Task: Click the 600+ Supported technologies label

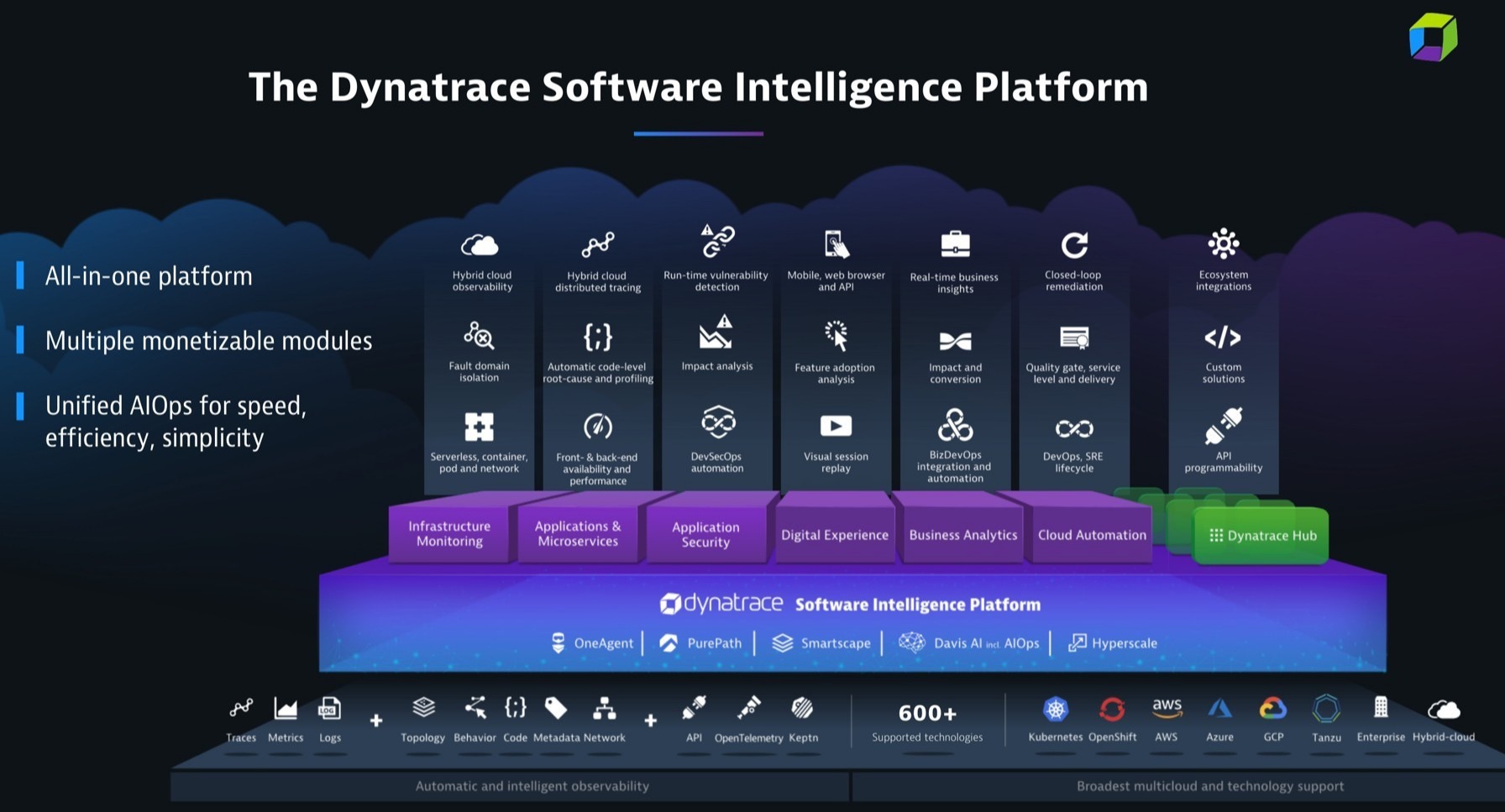Action: coord(927,720)
